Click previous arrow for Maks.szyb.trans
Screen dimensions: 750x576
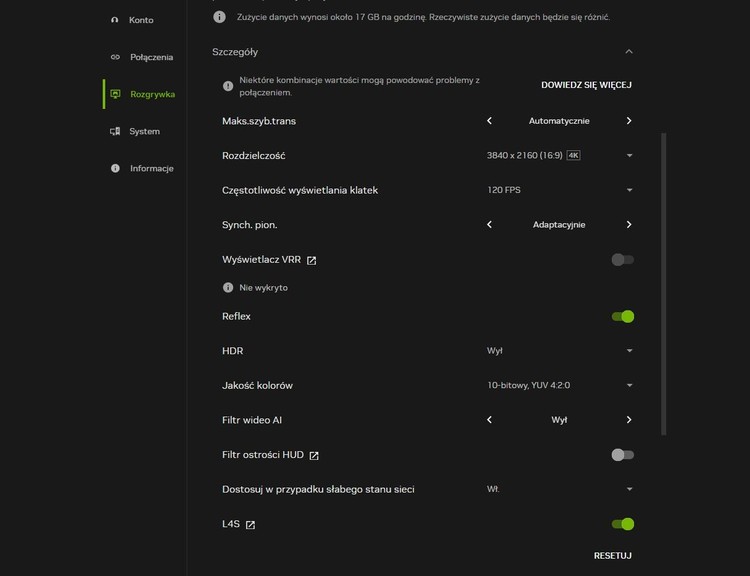[x=489, y=121]
